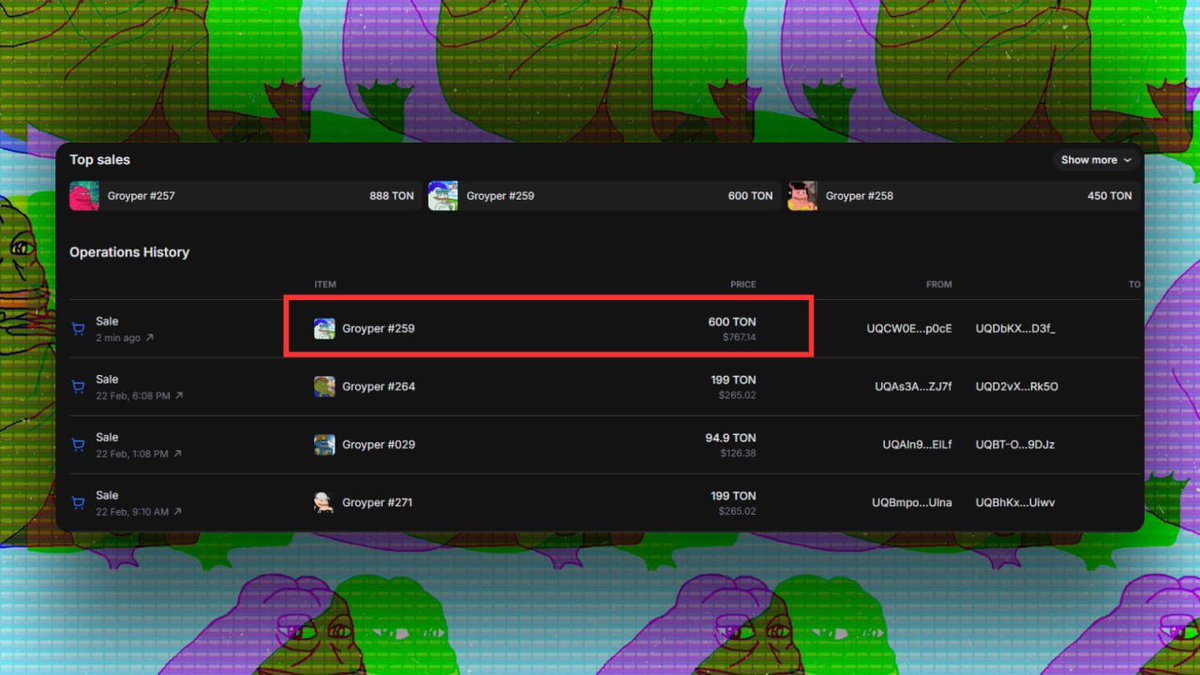Viewport: 1200px width, 675px height.
Task: Open the 2 min ago transaction link arrow
Action: pos(150,338)
